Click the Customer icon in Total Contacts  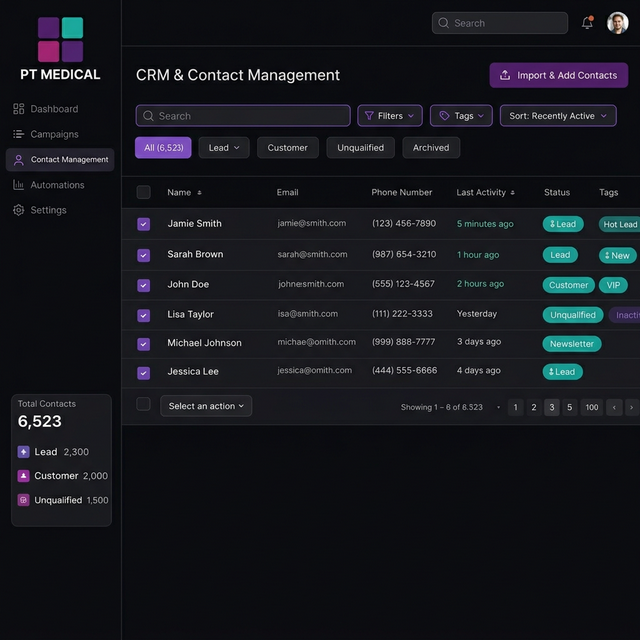[x=23, y=476]
